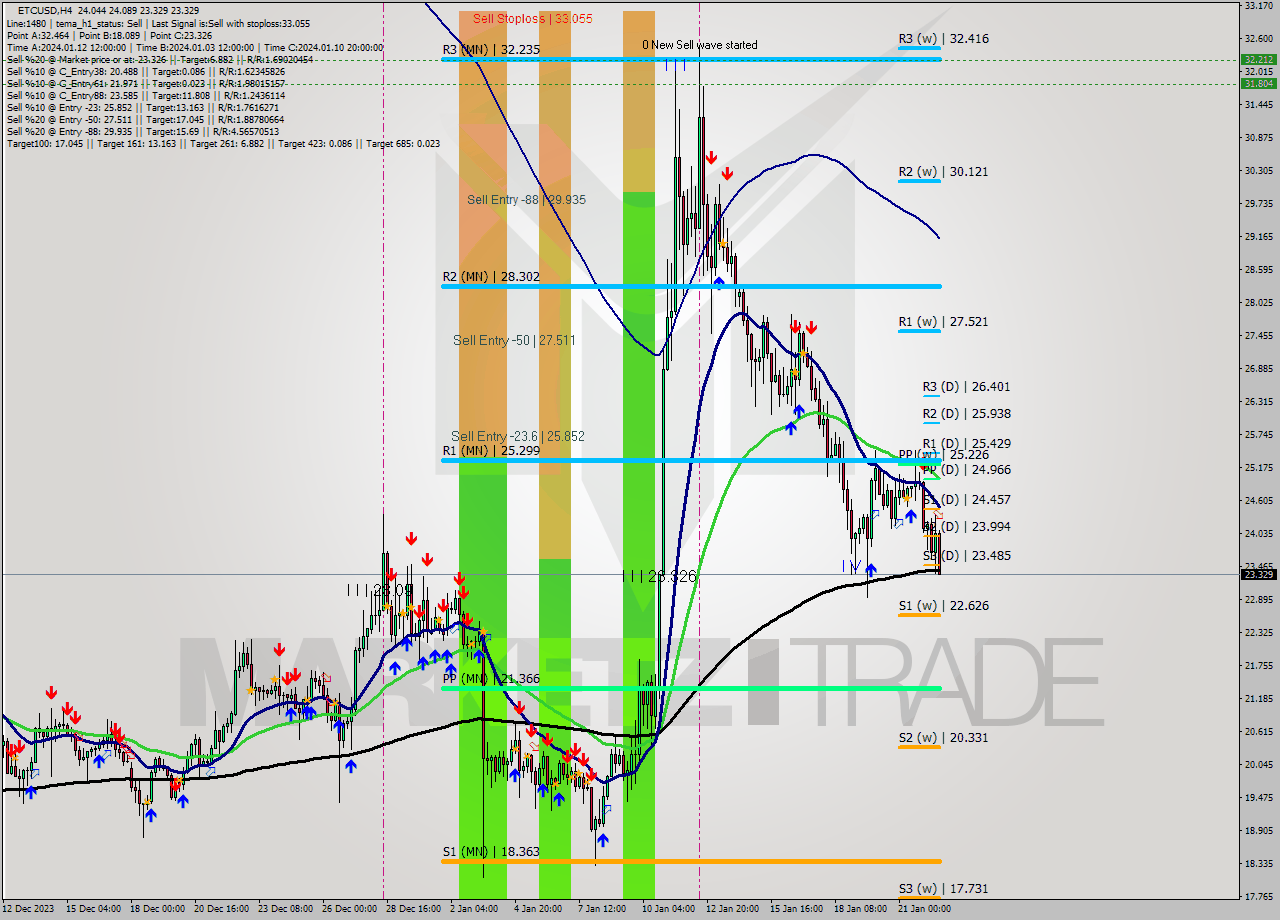The width and height of the screenshot is (1280, 920).
Task: Click the '21 Jan 00:00' time axis label
Action: point(924,909)
